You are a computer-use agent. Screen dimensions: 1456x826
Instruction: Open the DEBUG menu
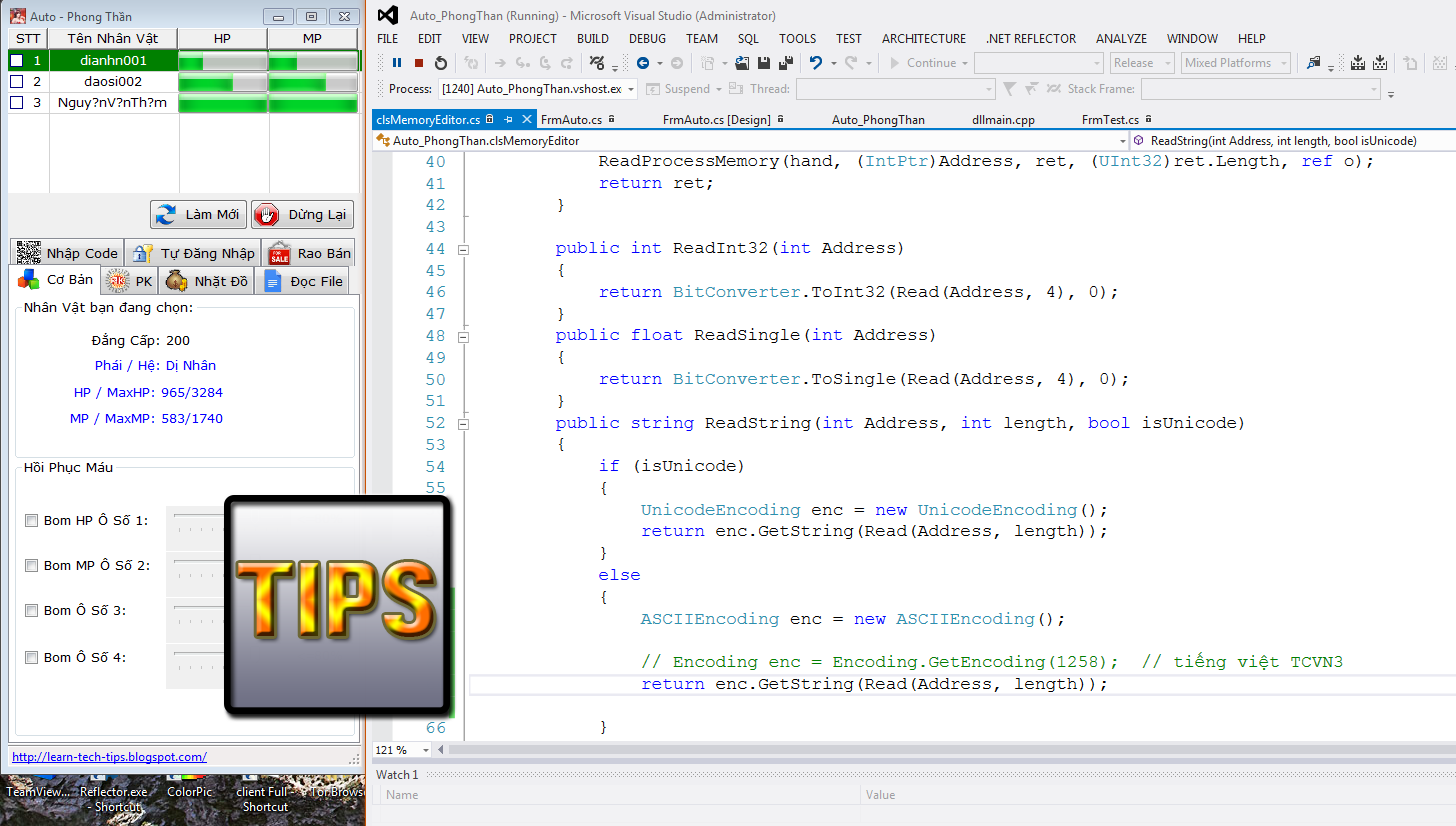646,38
